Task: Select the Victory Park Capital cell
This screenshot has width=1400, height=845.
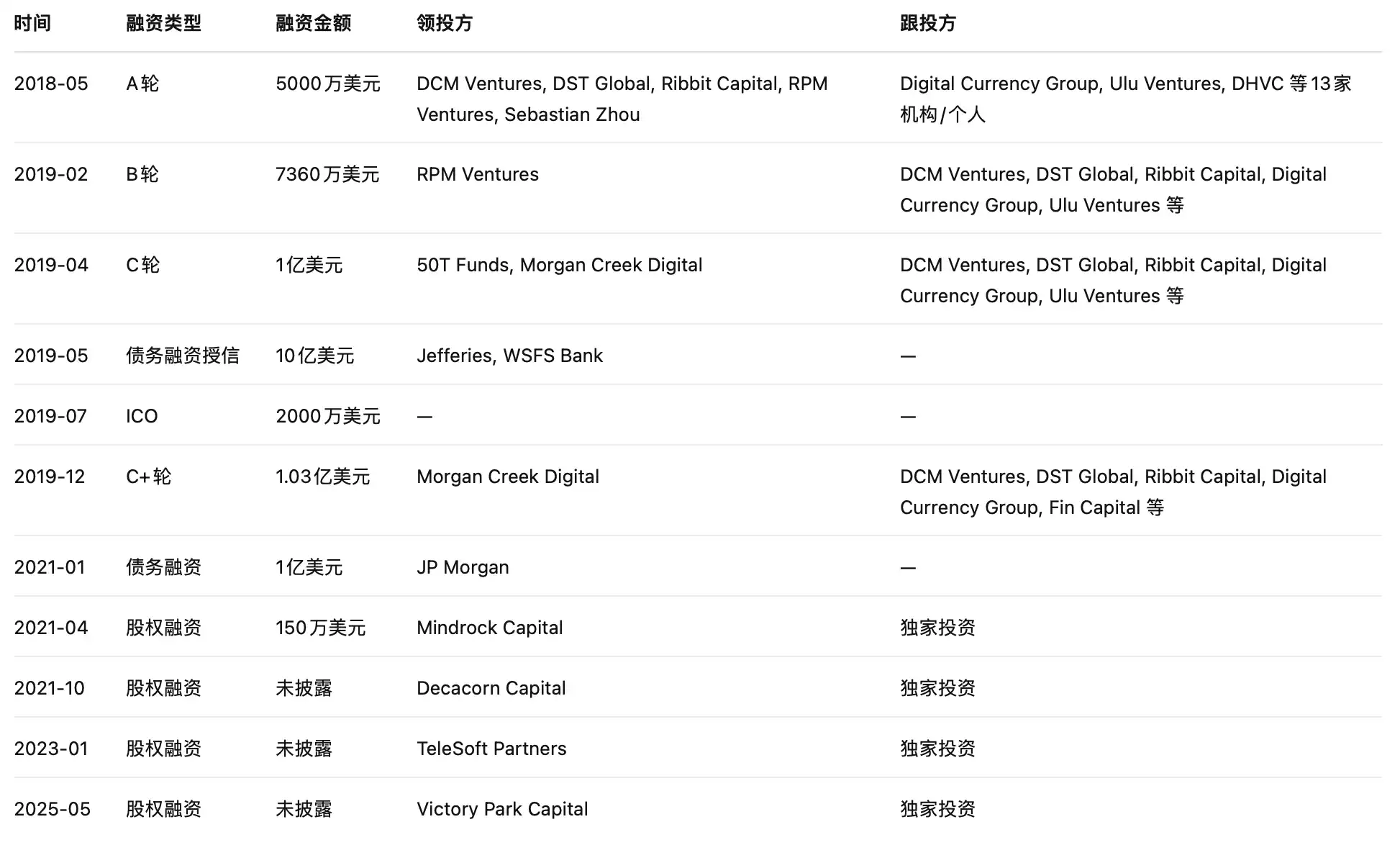Action: click(502, 809)
